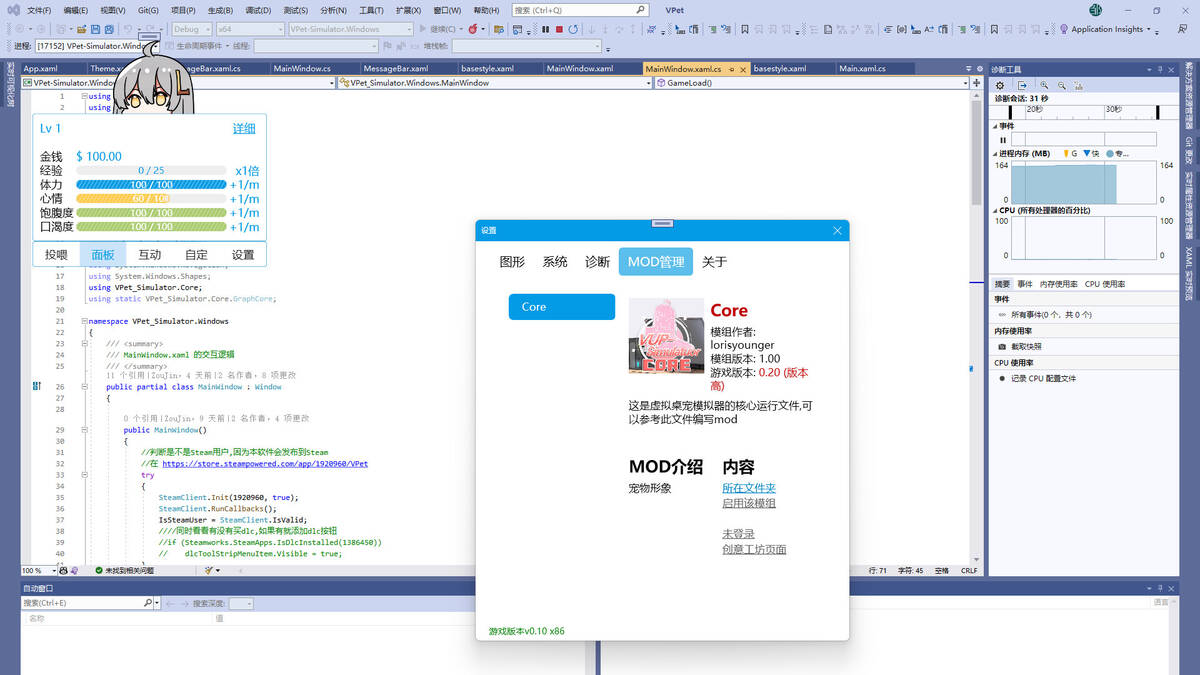The height and width of the screenshot is (675, 1200).
Task: Open Diagnostic Tools settings gear
Action: tap(1000, 86)
